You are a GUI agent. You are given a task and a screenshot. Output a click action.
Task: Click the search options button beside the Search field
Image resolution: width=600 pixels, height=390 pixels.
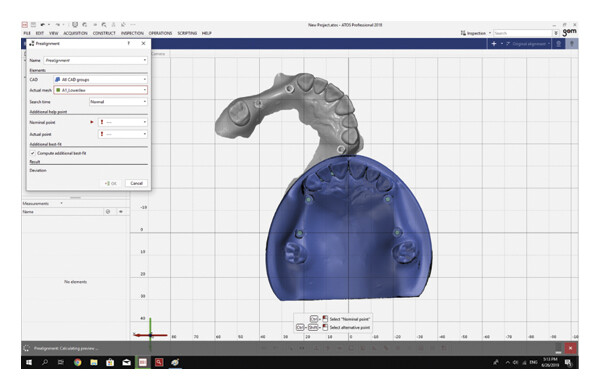click(556, 33)
